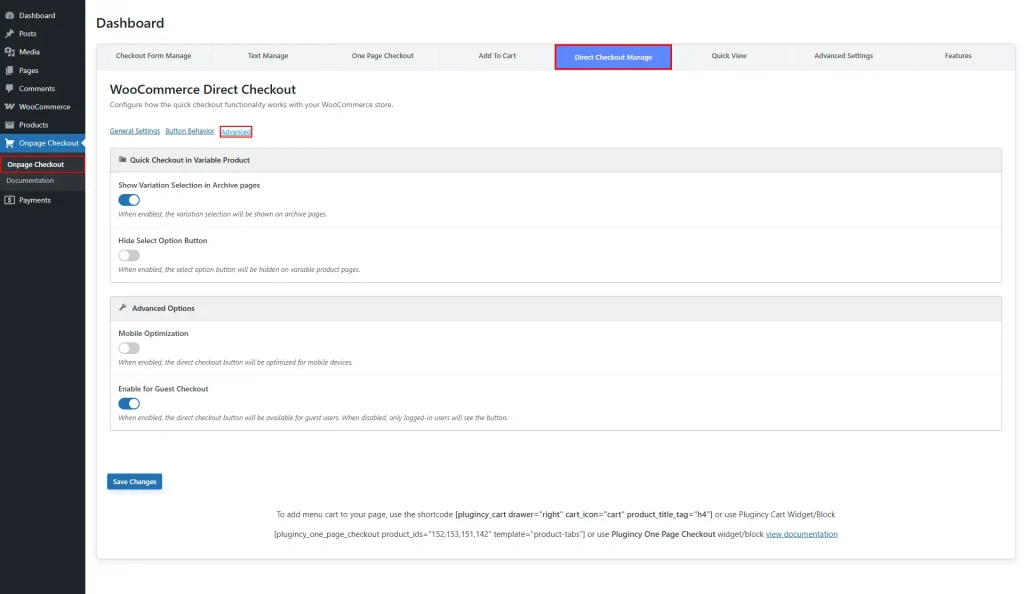Click the Media icon in sidebar
Screen dimensions: 1024x594
pos(9,52)
